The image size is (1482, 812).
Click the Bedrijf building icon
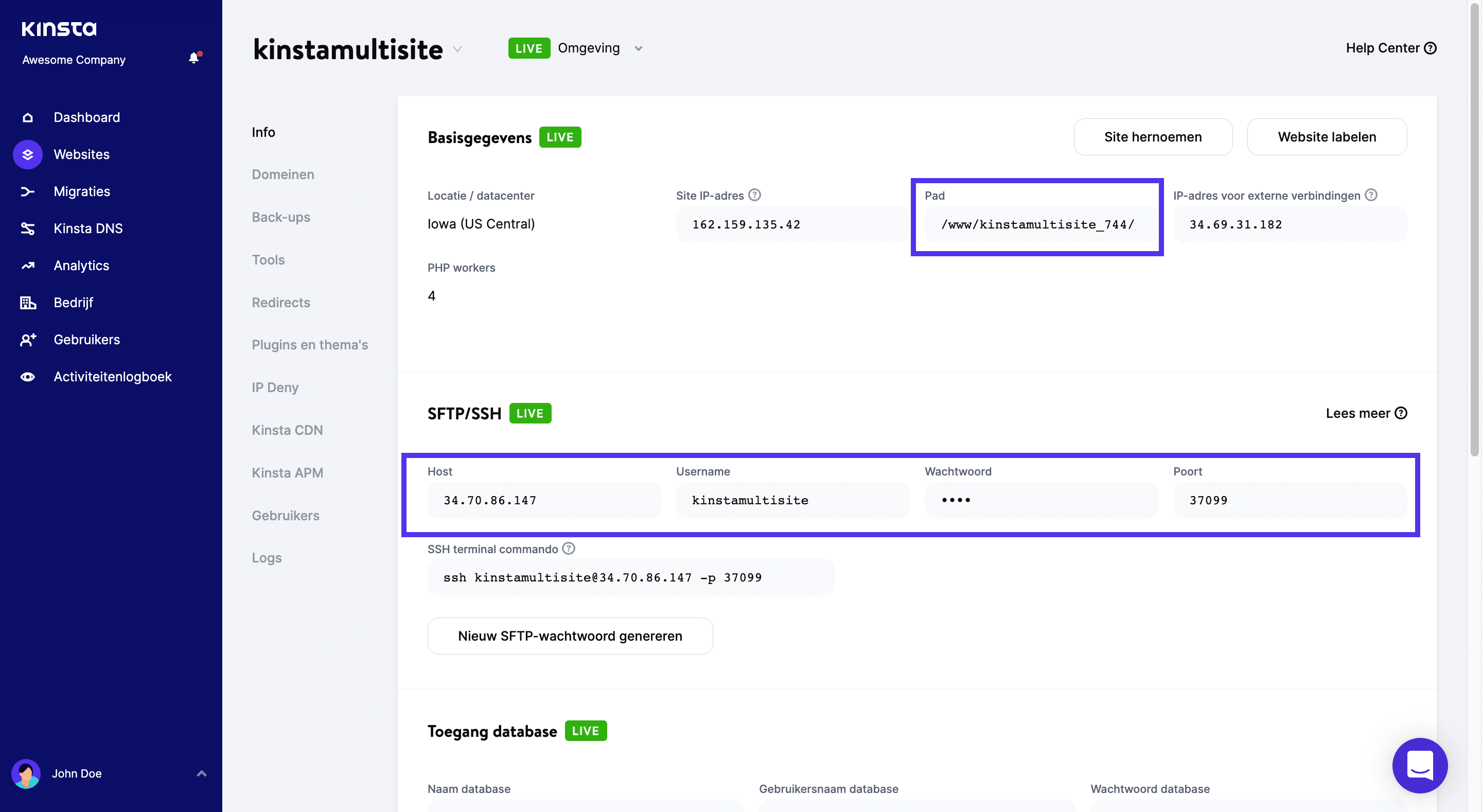(x=28, y=303)
